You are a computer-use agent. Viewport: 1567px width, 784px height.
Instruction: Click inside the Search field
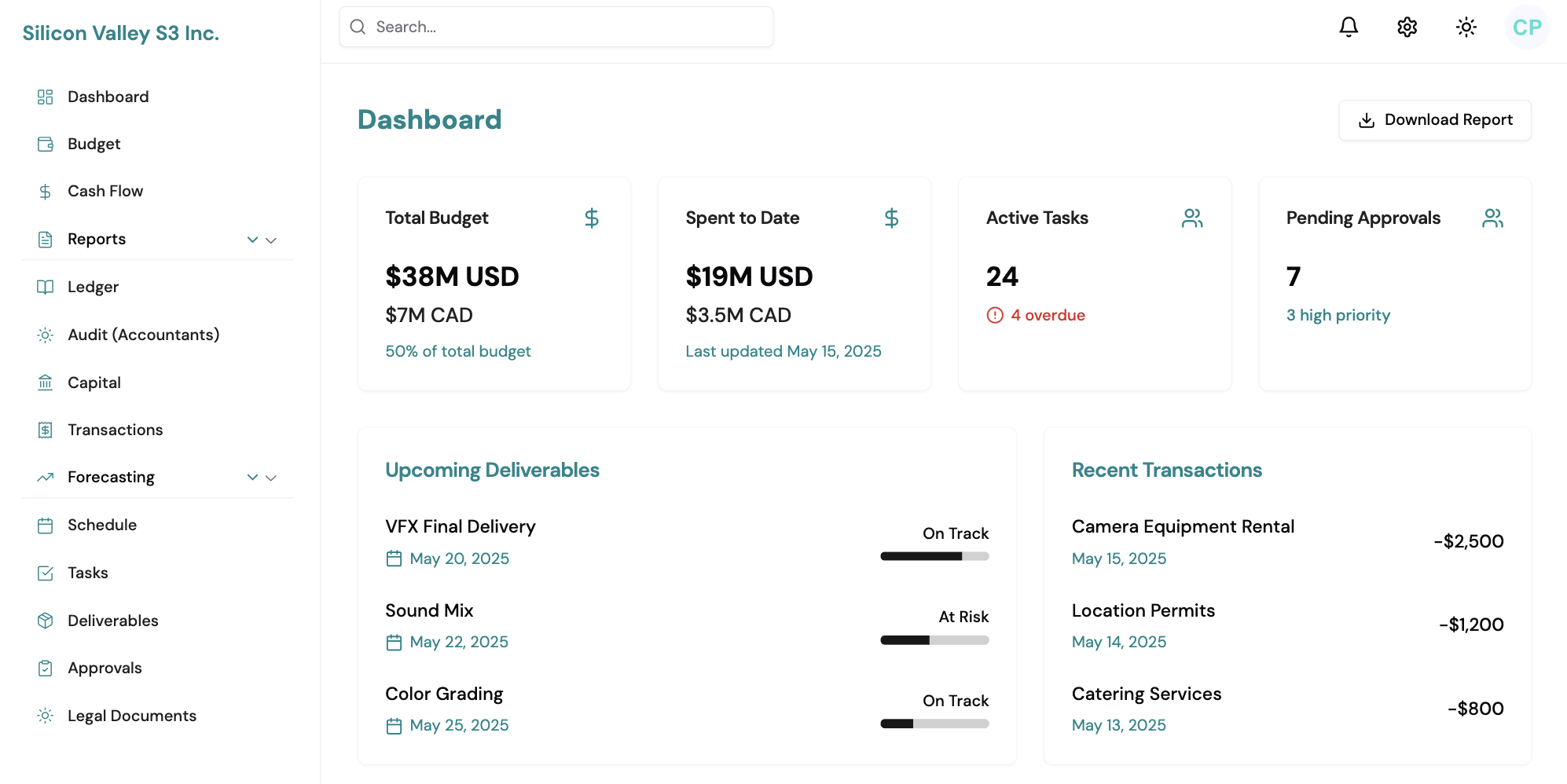[x=556, y=26]
